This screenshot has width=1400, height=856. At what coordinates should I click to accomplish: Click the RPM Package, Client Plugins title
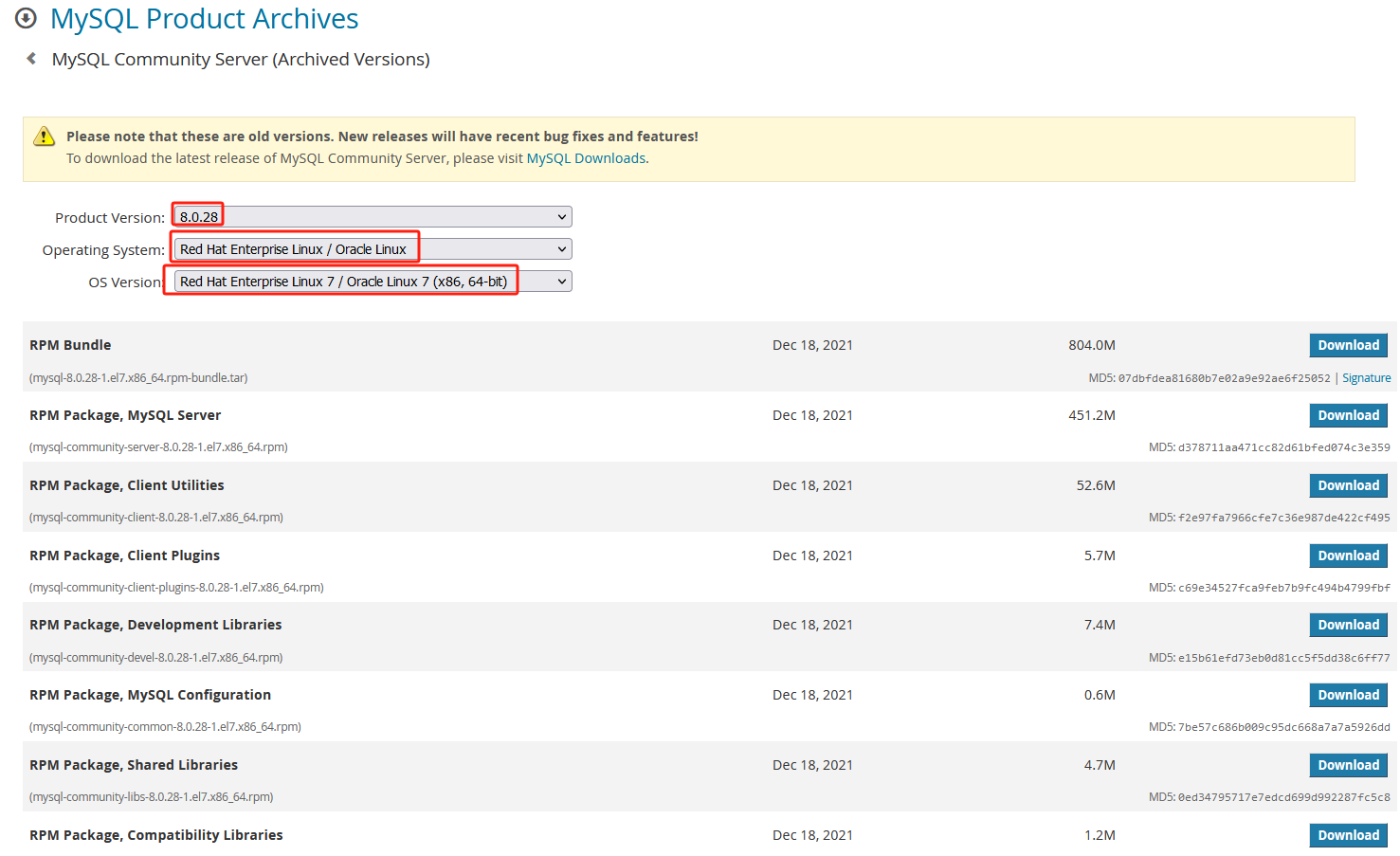[x=124, y=555]
